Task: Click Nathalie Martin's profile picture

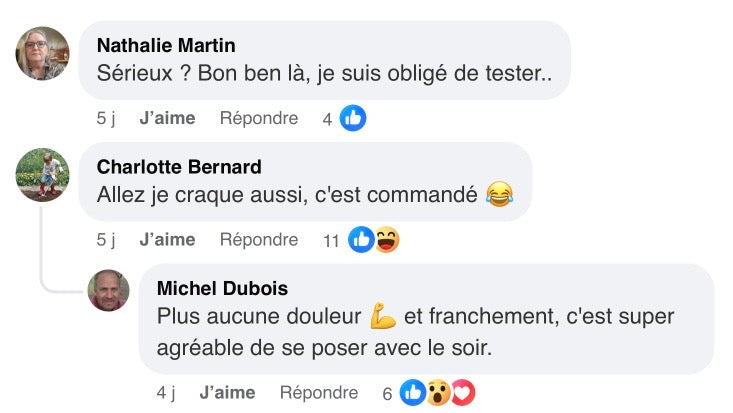Action: pos(43,53)
